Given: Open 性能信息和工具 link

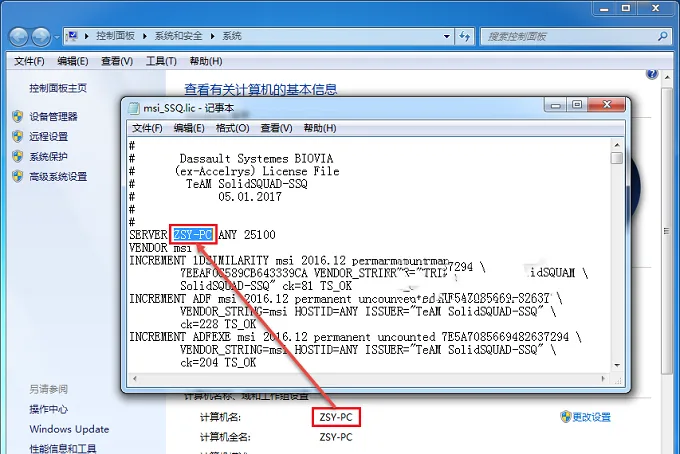Looking at the screenshot, I should 63,448.
